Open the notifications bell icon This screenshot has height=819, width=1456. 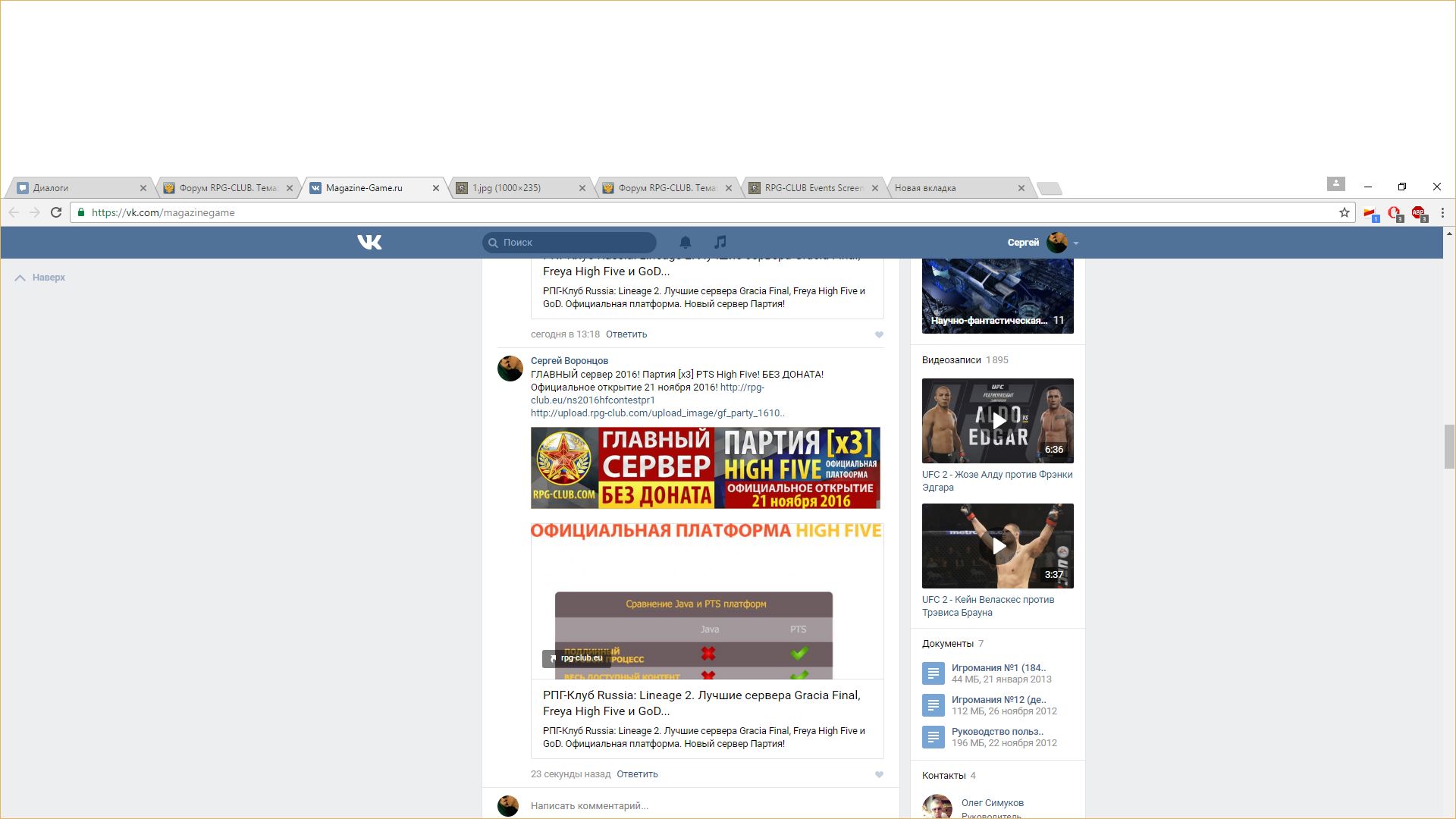point(685,242)
